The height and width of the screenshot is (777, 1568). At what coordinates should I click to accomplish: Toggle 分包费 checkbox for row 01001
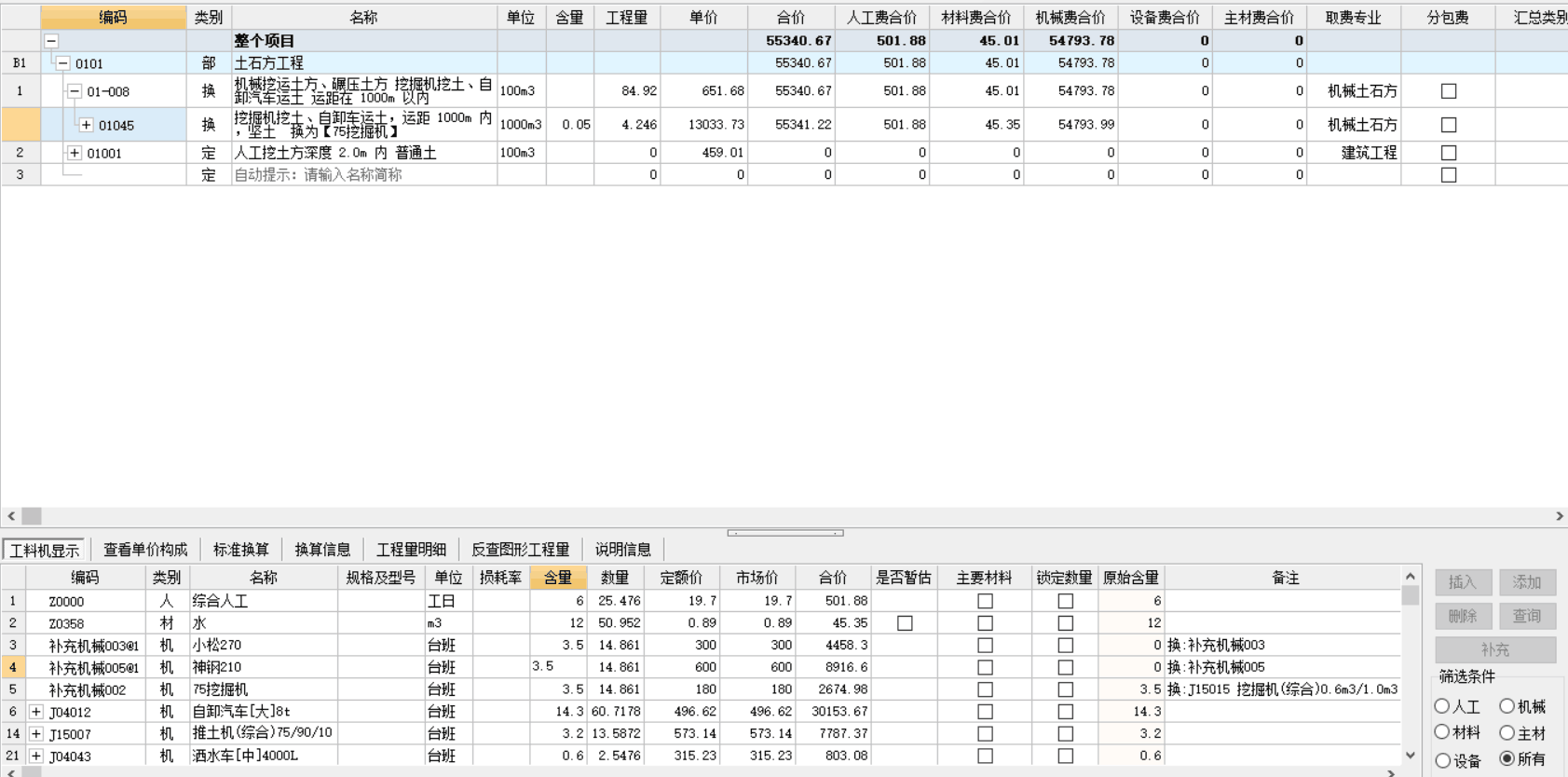pyautogui.click(x=1449, y=153)
